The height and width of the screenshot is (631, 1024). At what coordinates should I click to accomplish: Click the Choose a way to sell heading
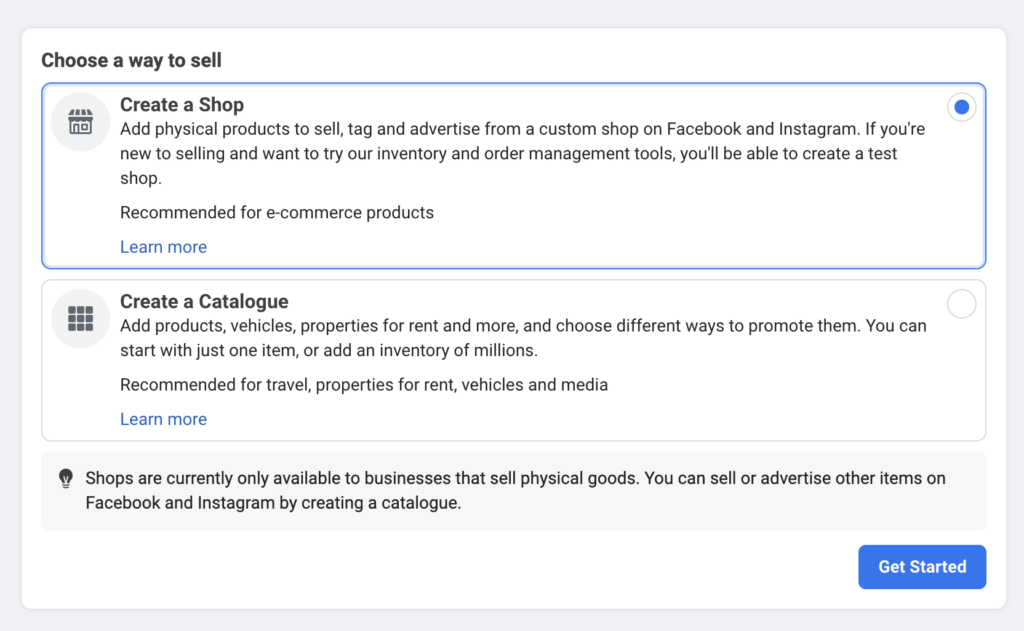pos(130,60)
